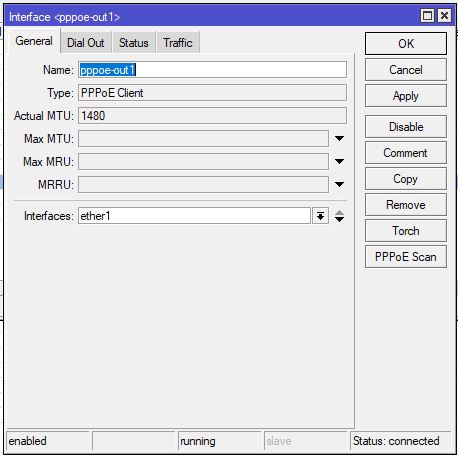Apply the interface settings
Viewport: 458px width, 458px height.
click(406, 96)
